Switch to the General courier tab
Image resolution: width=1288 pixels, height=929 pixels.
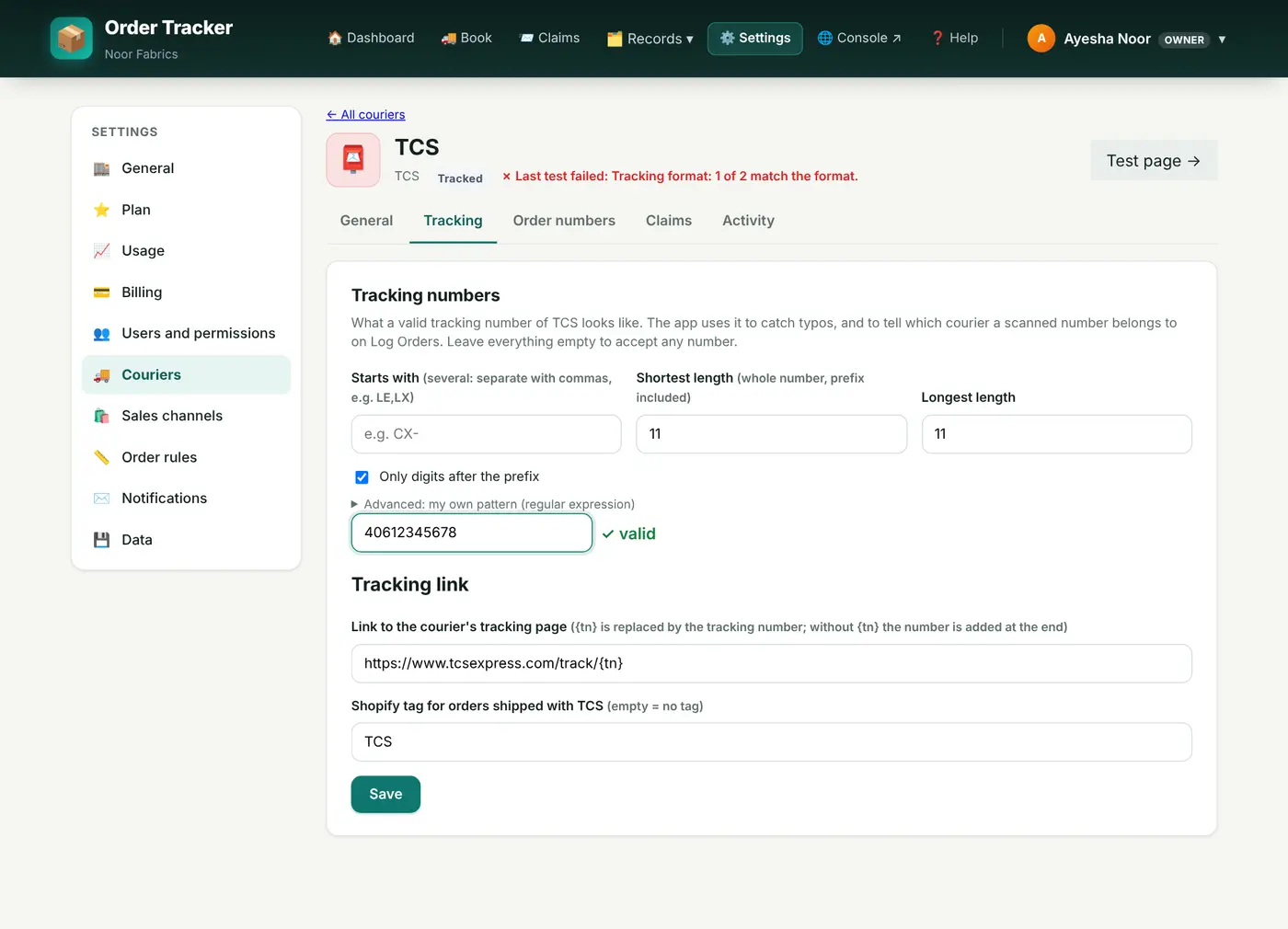click(366, 221)
